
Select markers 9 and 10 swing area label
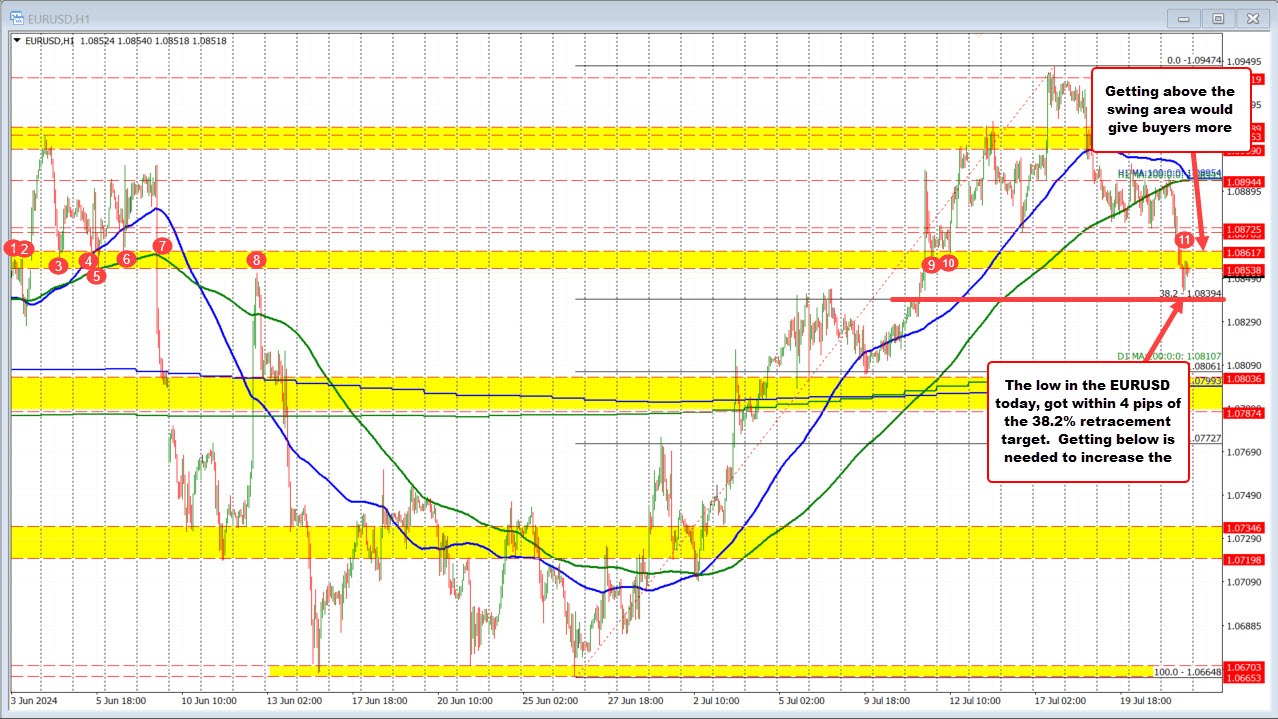[x=941, y=263]
